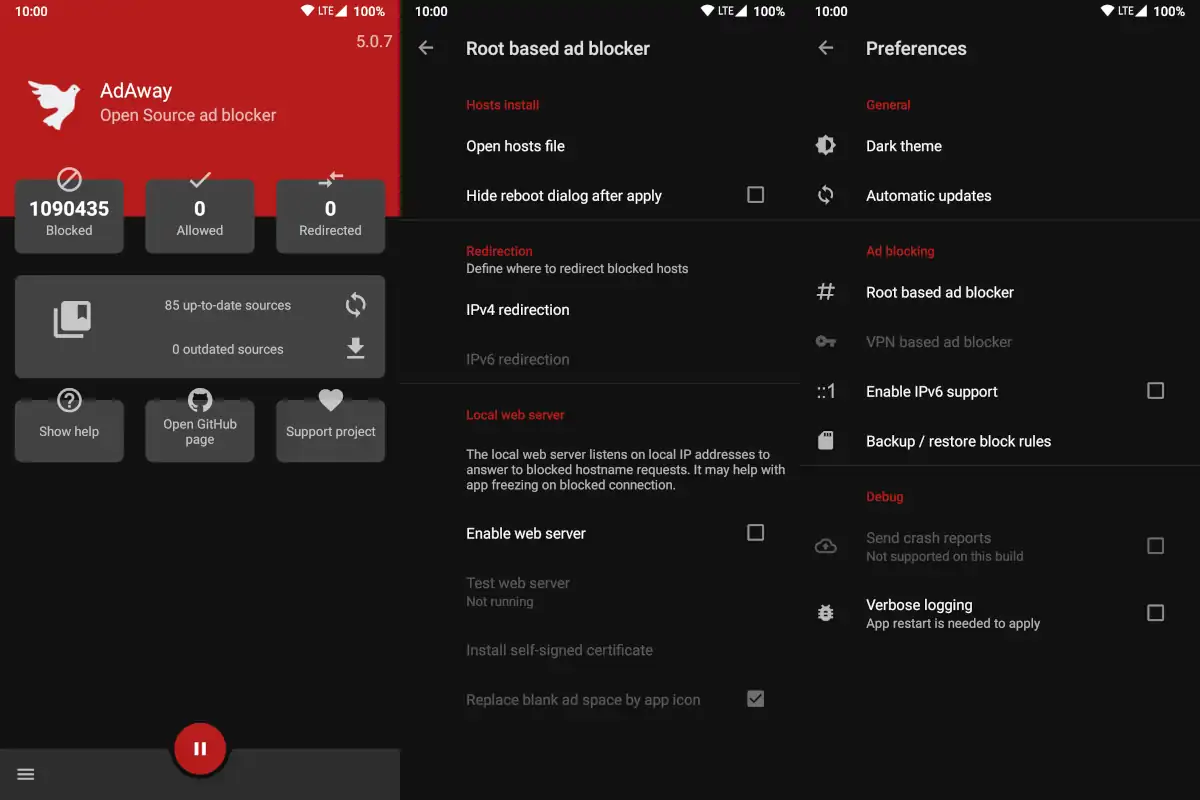Tap the Ad blocking section header
Viewport: 1200px width, 800px height.
click(900, 251)
